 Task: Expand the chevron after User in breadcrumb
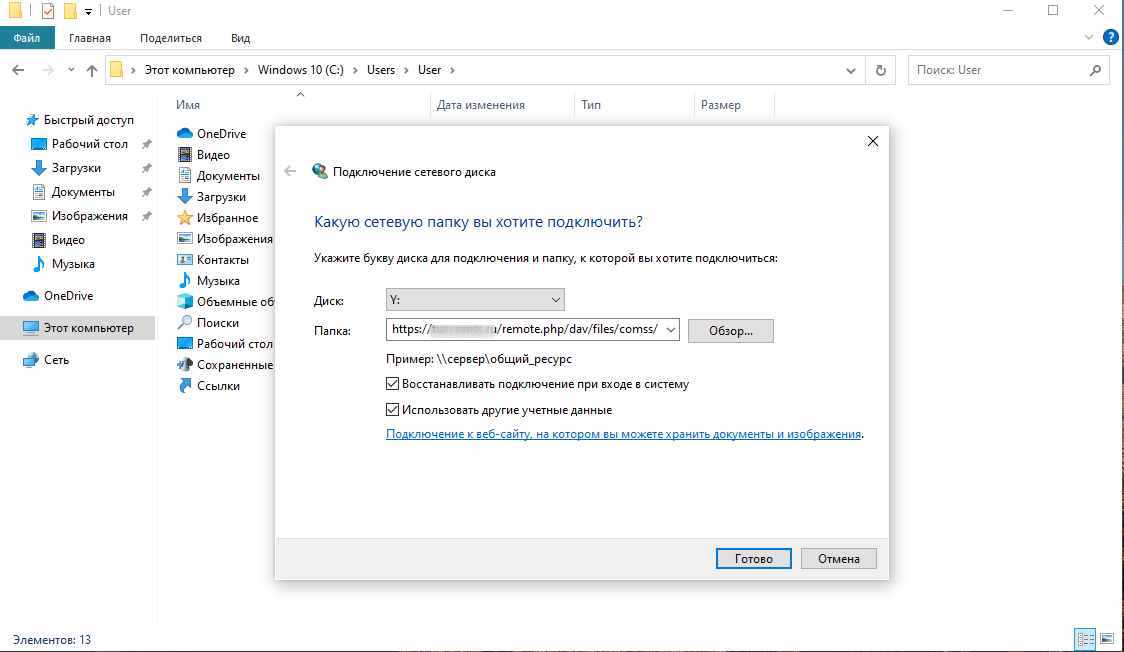click(452, 70)
